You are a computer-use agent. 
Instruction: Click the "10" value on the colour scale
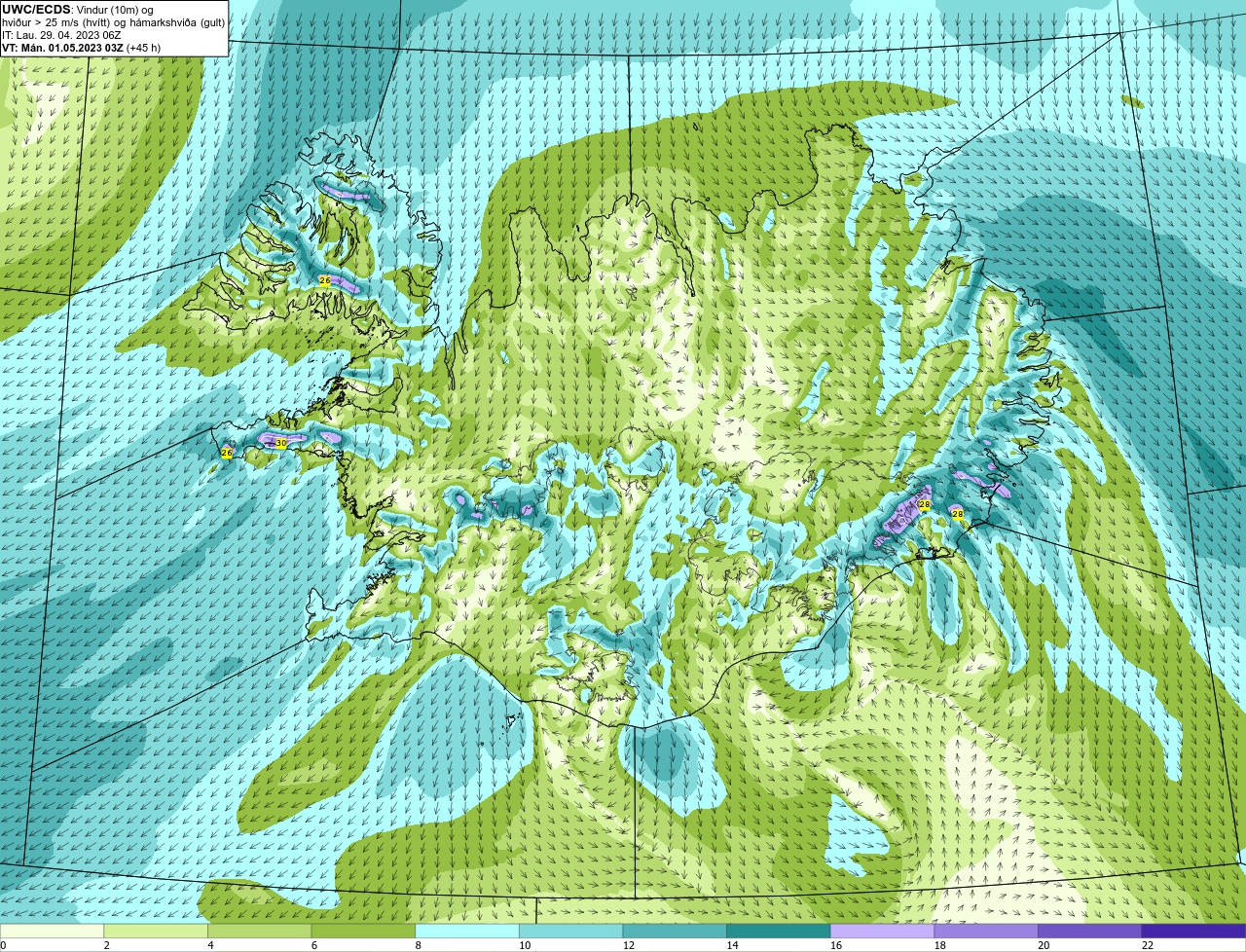point(525,945)
